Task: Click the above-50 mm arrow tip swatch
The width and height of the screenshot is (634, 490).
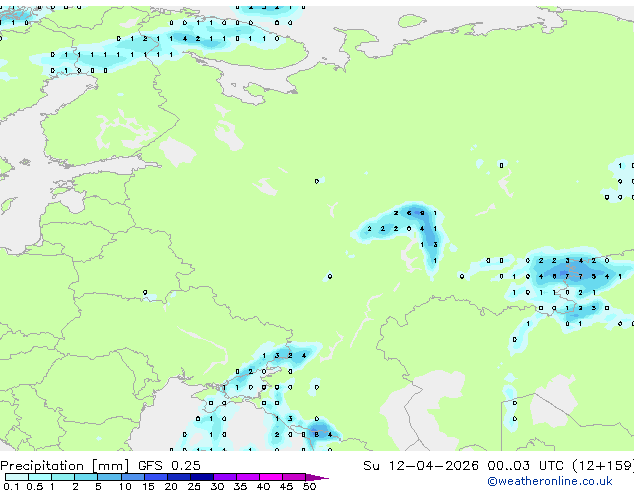Action: [317, 477]
